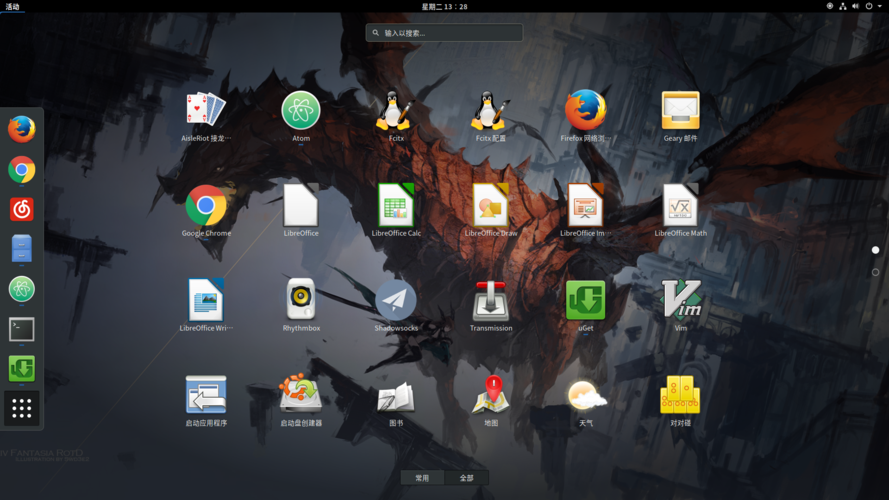889x500 pixels.
Task: Open the Fcitx input method app
Action: (396, 116)
